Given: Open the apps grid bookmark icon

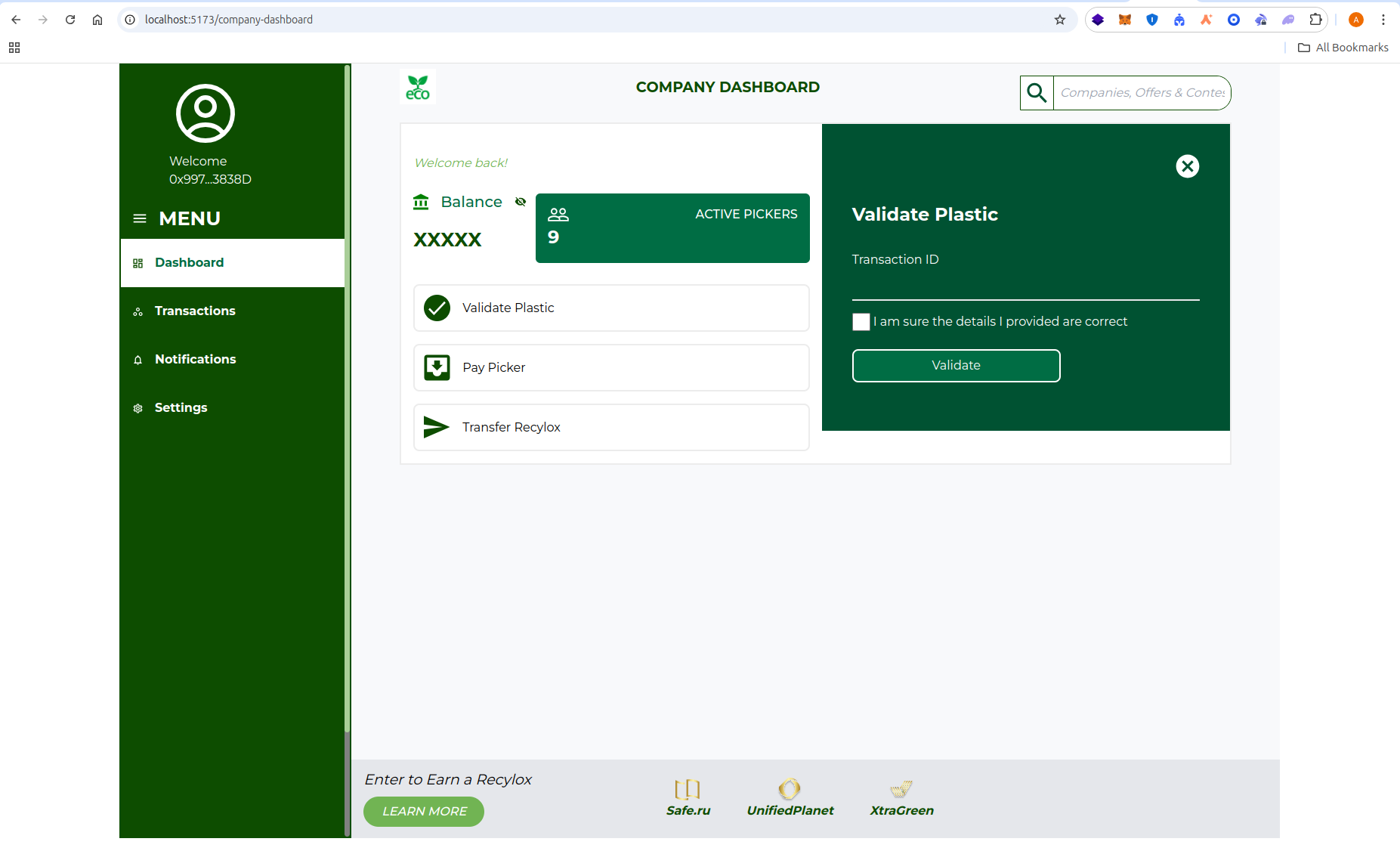Looking at the screenshot, I should tap(14, 48).
